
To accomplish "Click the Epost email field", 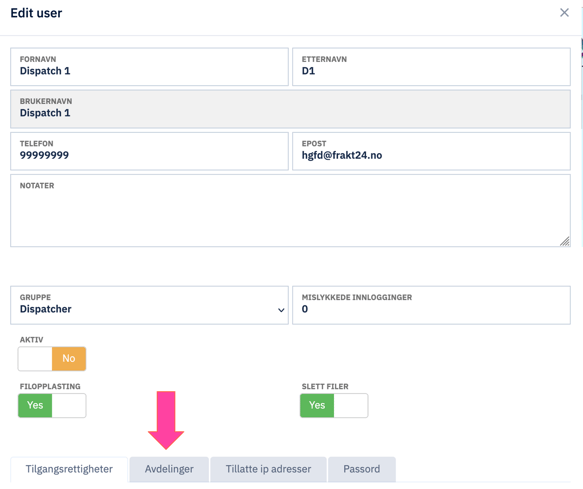I will (x=431, y=151).
